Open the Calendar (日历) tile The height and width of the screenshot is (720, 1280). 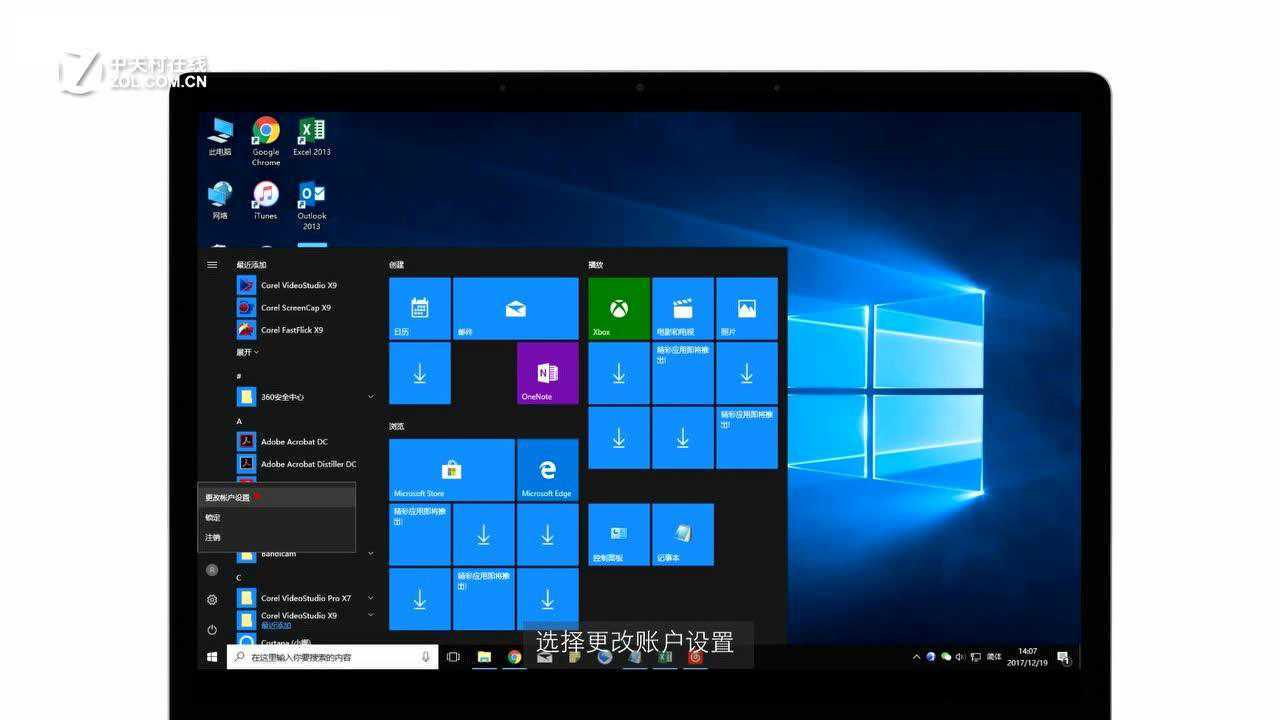(x=420, y=309)
